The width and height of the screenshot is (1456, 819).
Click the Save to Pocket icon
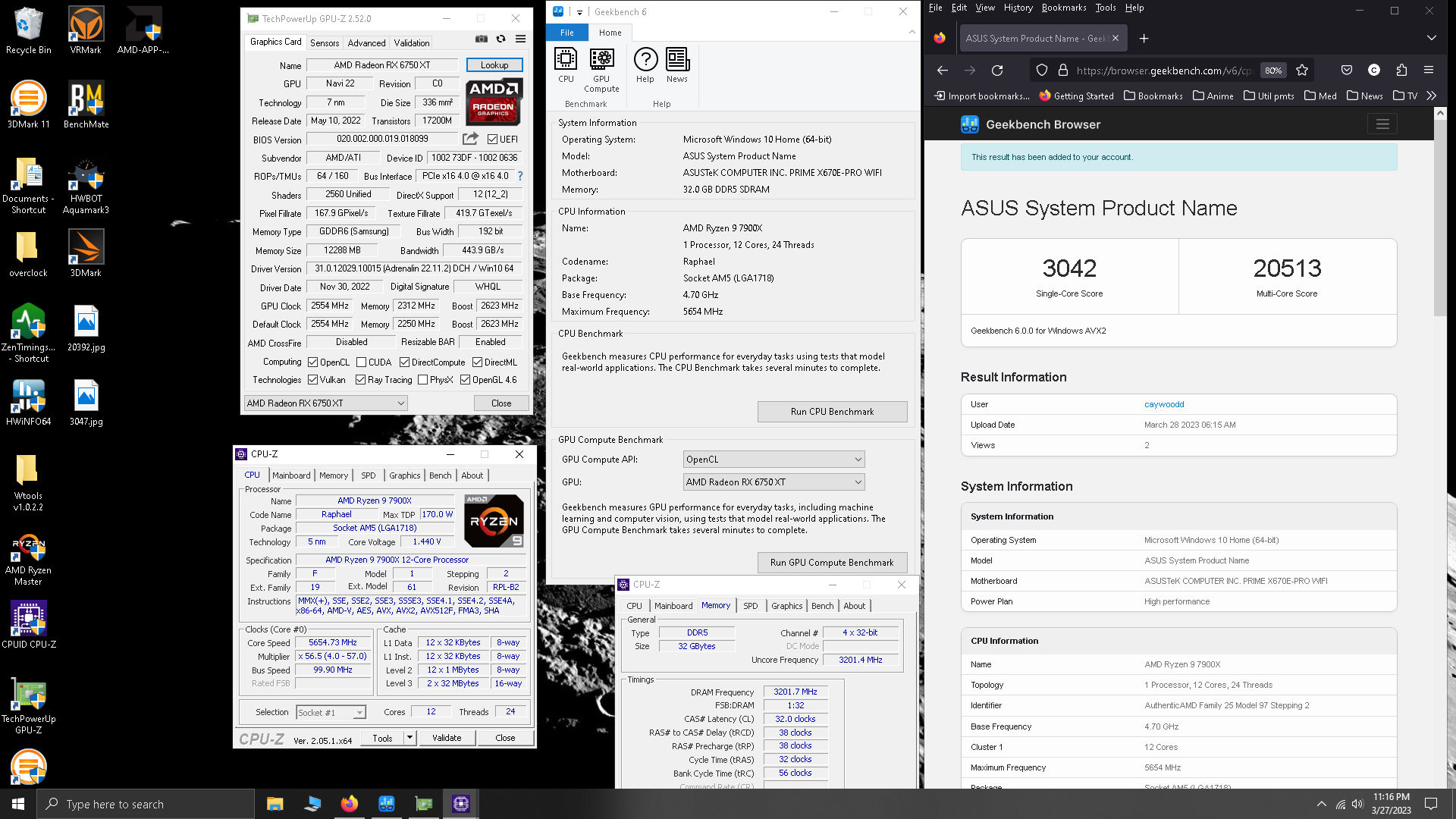(x=1347, y=70)
